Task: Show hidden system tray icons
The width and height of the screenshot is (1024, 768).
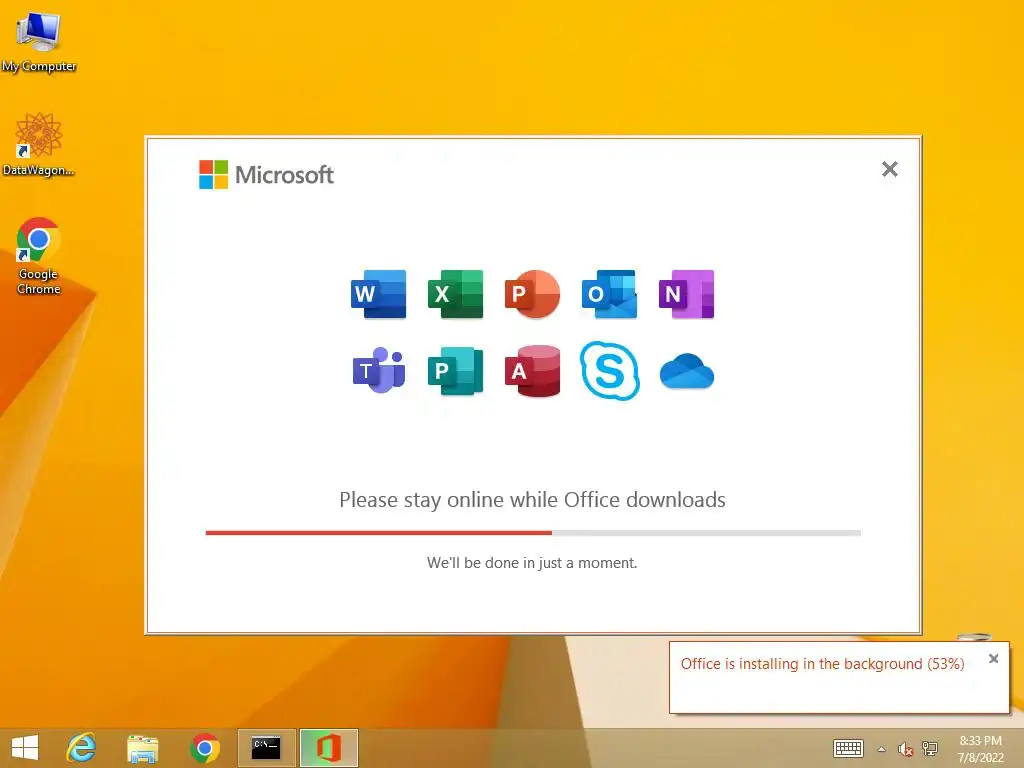Action: pyautogui.click(x=882, y=749)
